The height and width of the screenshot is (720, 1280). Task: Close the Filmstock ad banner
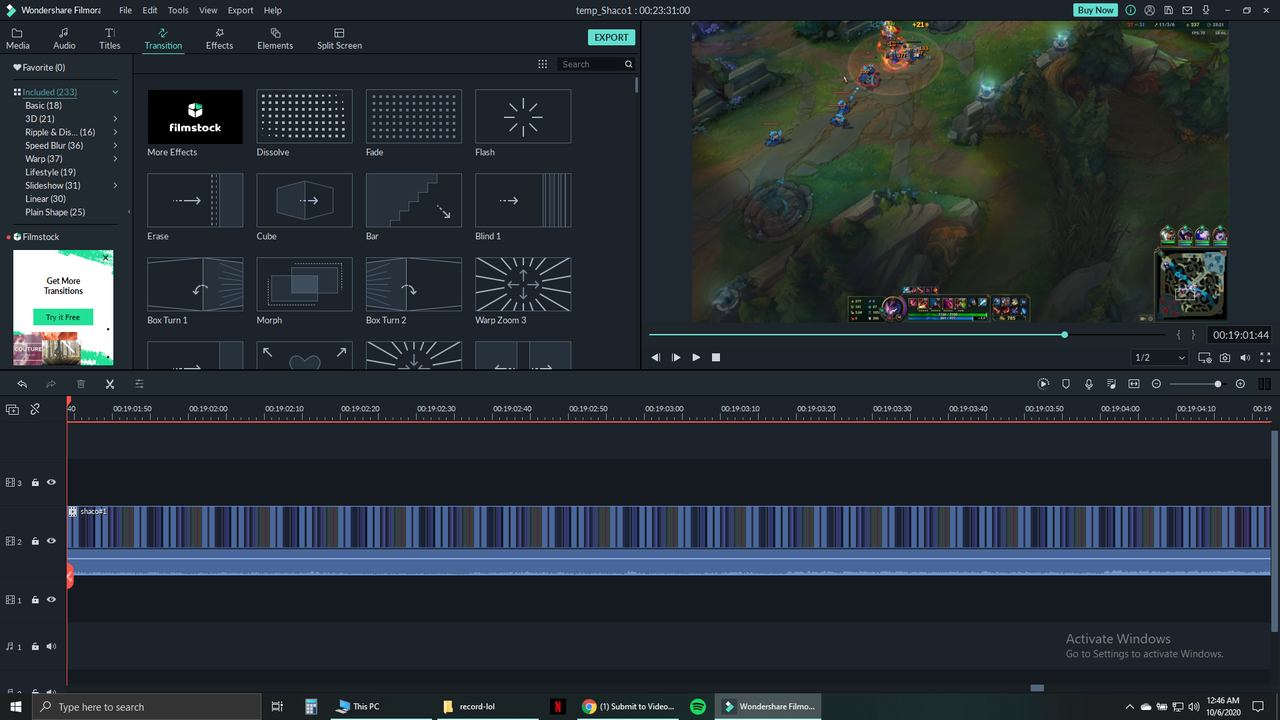106,258
